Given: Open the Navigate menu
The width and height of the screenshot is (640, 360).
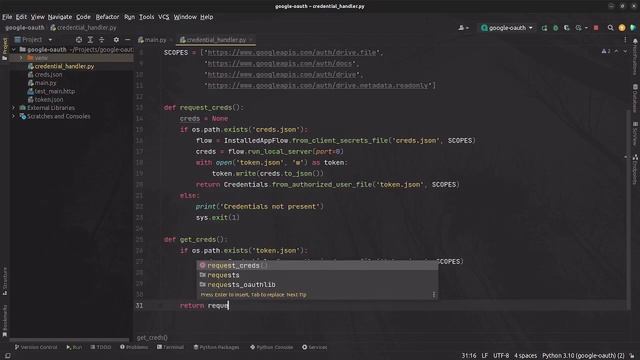Looking at the screenshot, I should 60,17.
